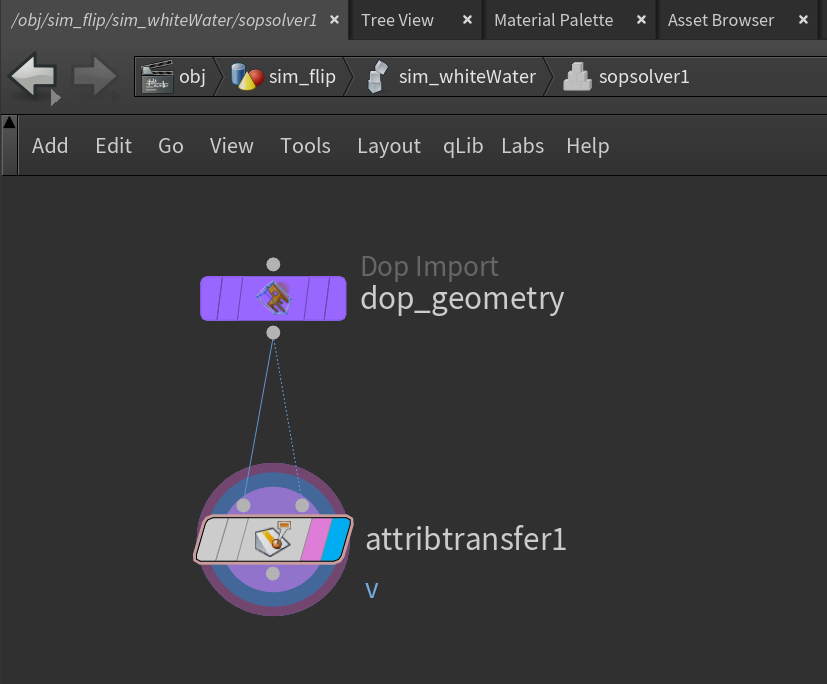This screenshot has height=684, width=827.
Task: Collapse the pane using the top-left triangle
Action: click(x=9, y=122)
